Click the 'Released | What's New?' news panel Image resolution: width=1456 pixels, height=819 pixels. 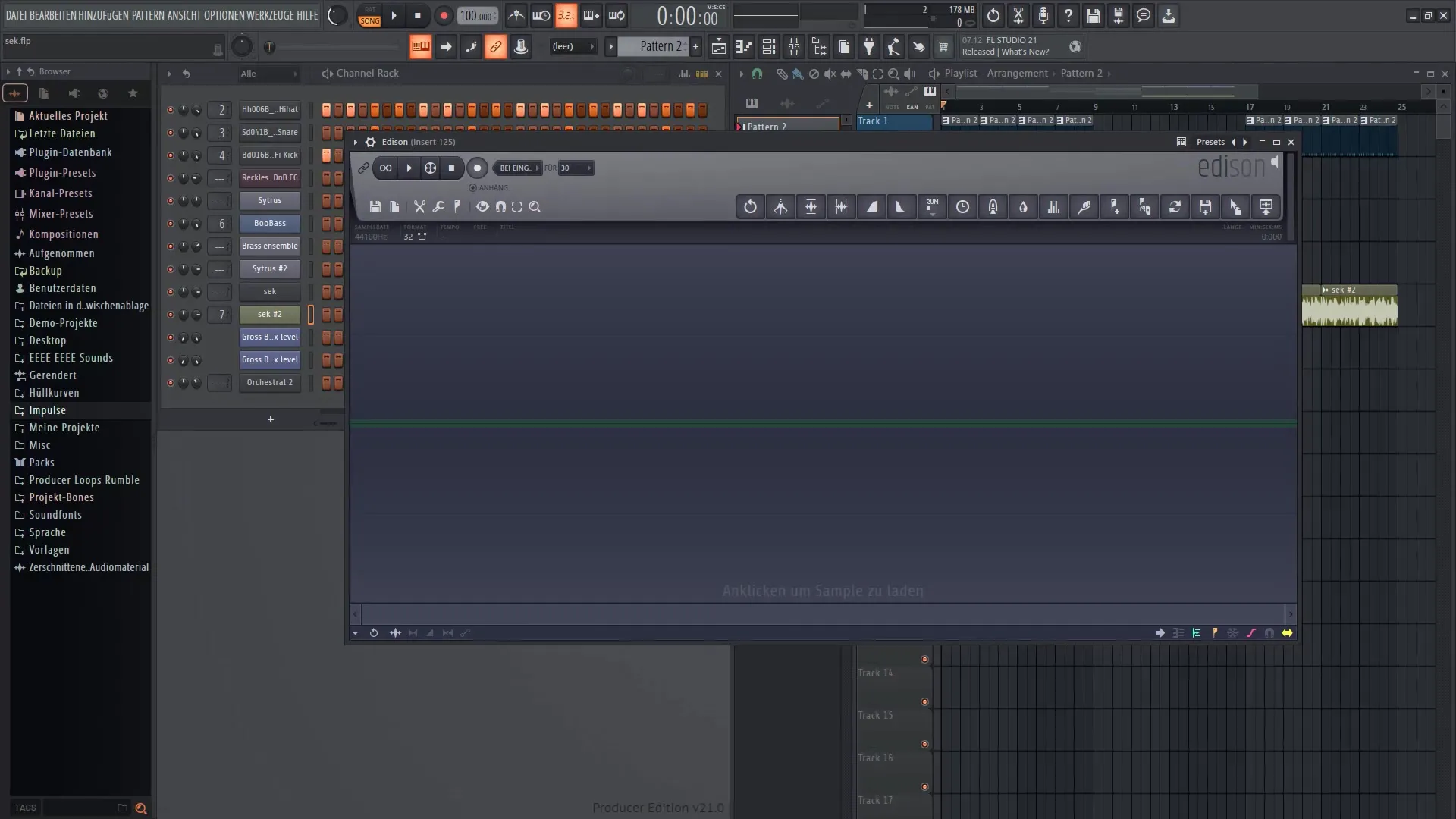tap(1021, 46)
